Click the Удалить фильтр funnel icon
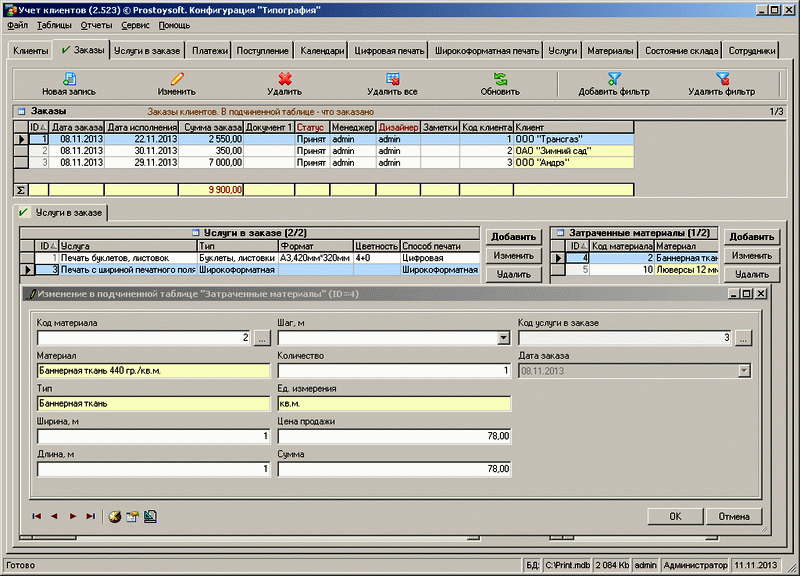Screen dimensions: 800x576 (x=722, y=78)
